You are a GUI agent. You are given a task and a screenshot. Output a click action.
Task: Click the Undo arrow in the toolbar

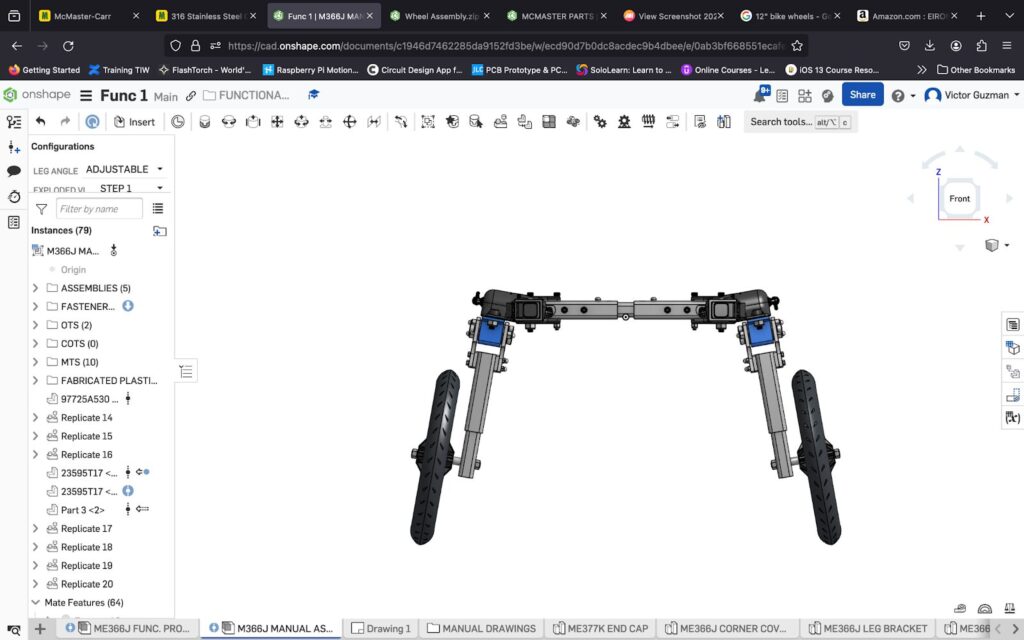[41, 121]
